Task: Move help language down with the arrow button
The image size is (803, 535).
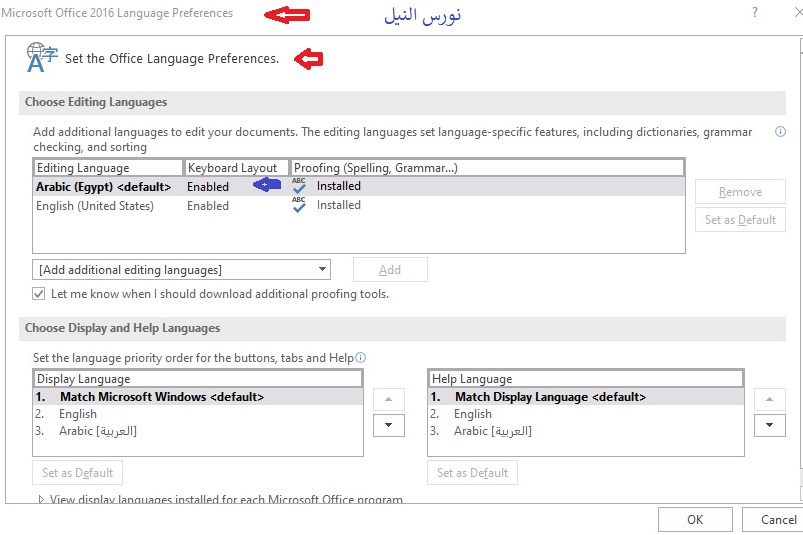Action: pyautogui.click(x=769, y=425)
